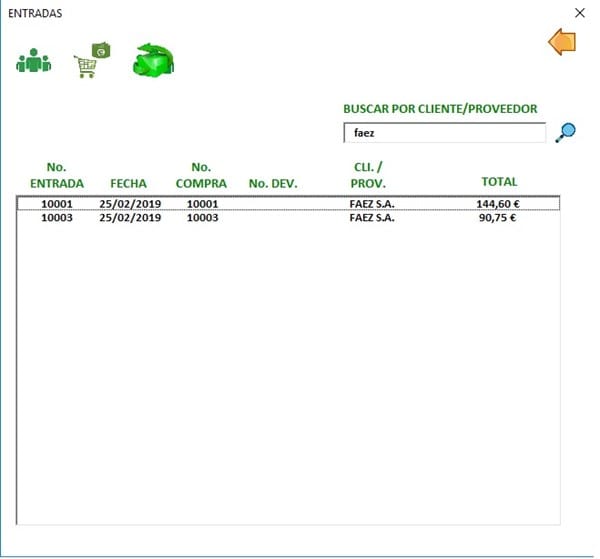Click the No. COMPRA column header
Screen dimensions: 600x559
201,175
